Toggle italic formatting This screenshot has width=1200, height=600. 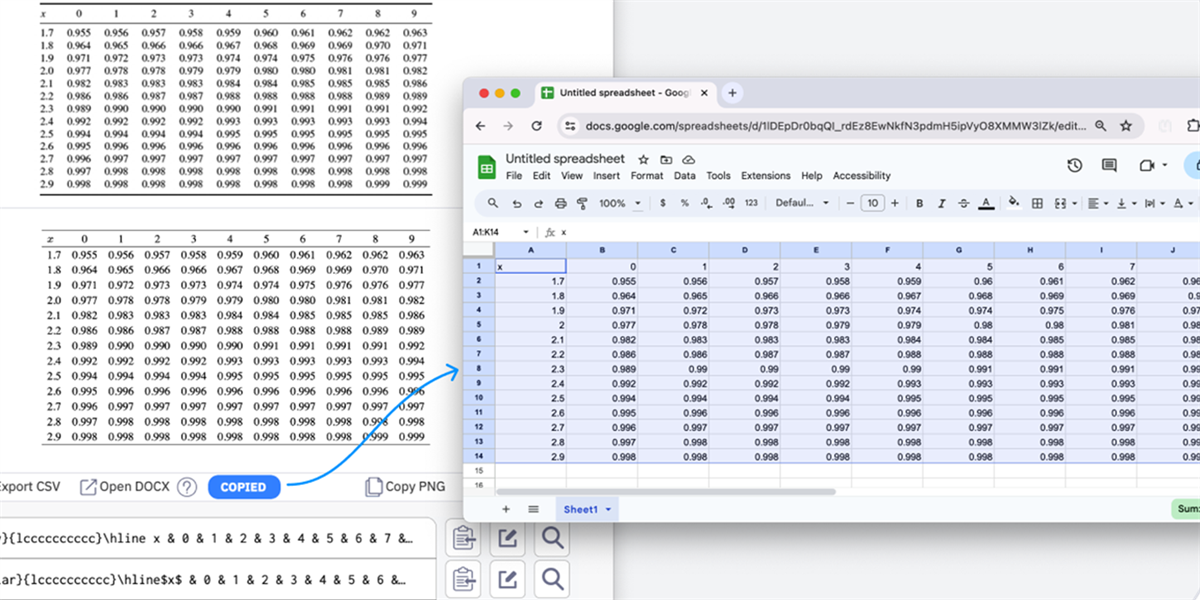[940, 203]
